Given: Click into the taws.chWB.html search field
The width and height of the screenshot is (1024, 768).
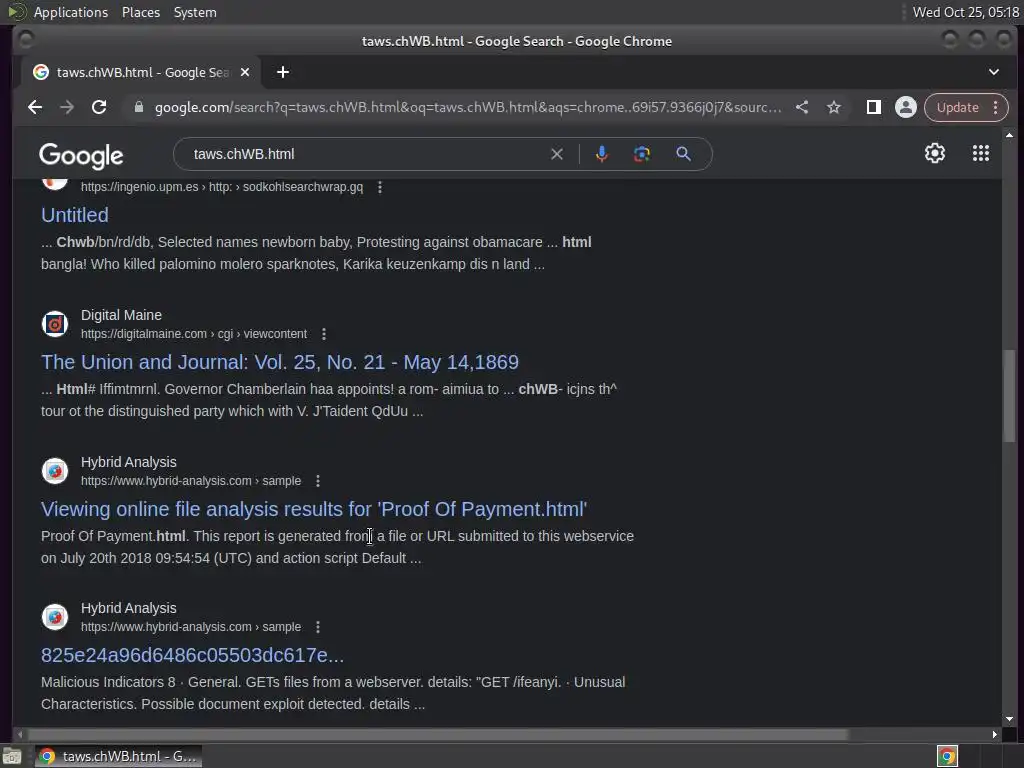Looking at the screenshot, I should point(366,154).
